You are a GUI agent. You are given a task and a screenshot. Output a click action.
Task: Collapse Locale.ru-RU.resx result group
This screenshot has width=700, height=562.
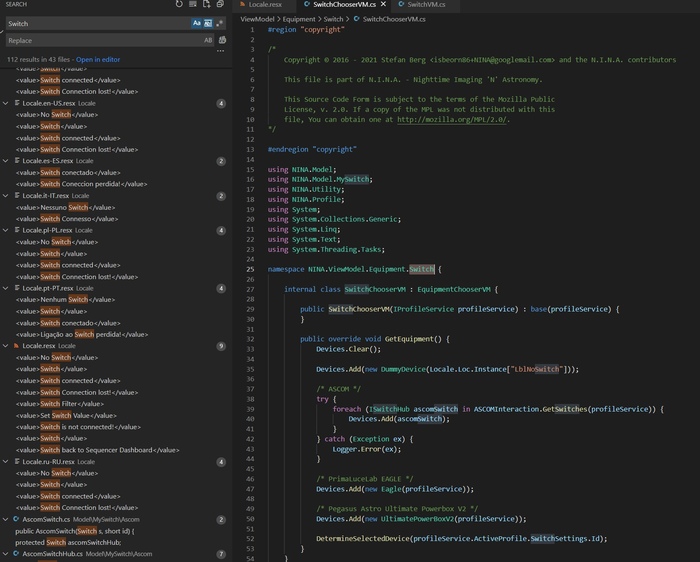[6, 461]
